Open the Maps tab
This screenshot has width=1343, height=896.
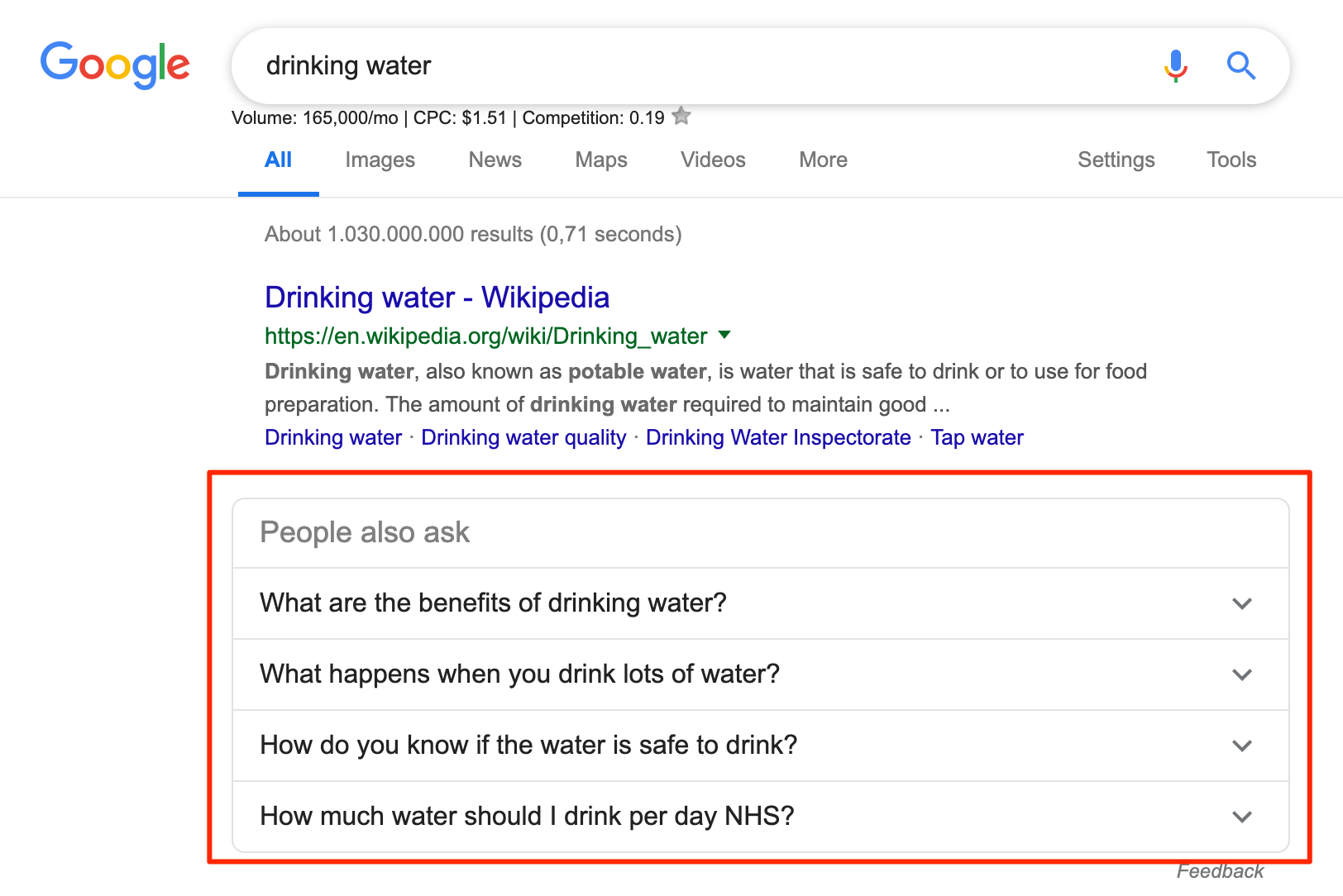click(601, 160)
